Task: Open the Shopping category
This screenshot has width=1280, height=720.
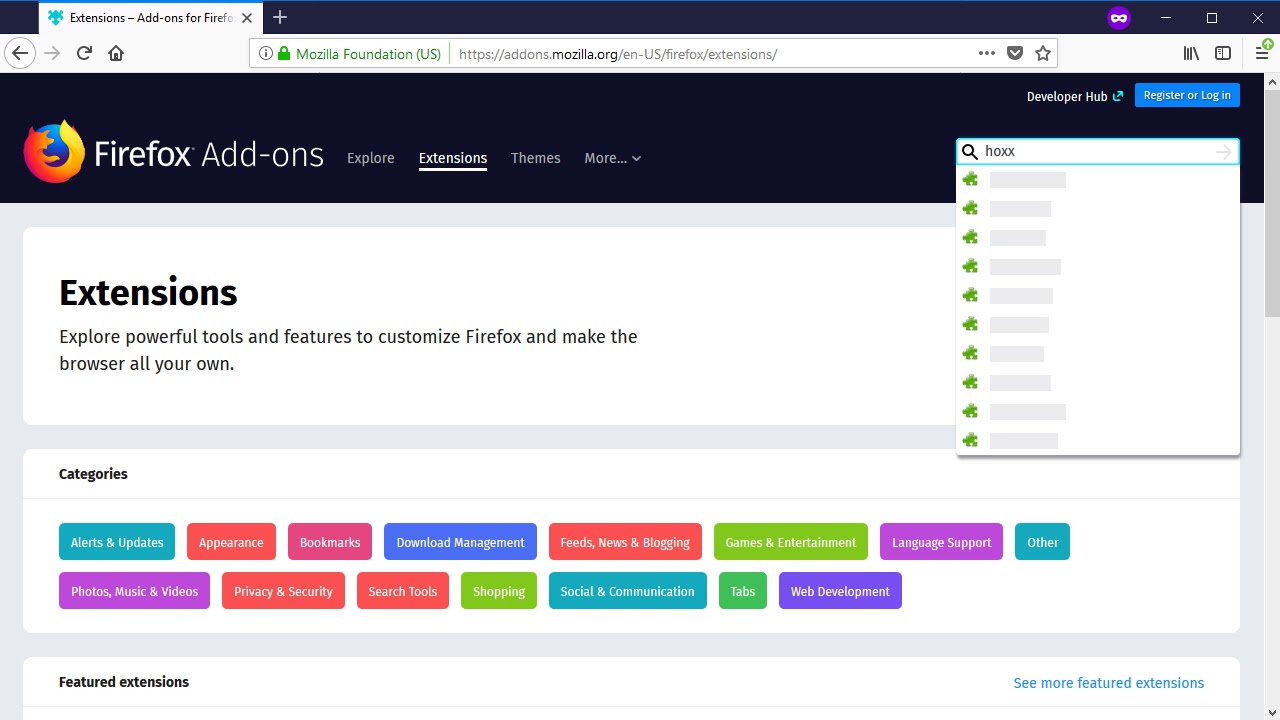Action: pos(499,591)
